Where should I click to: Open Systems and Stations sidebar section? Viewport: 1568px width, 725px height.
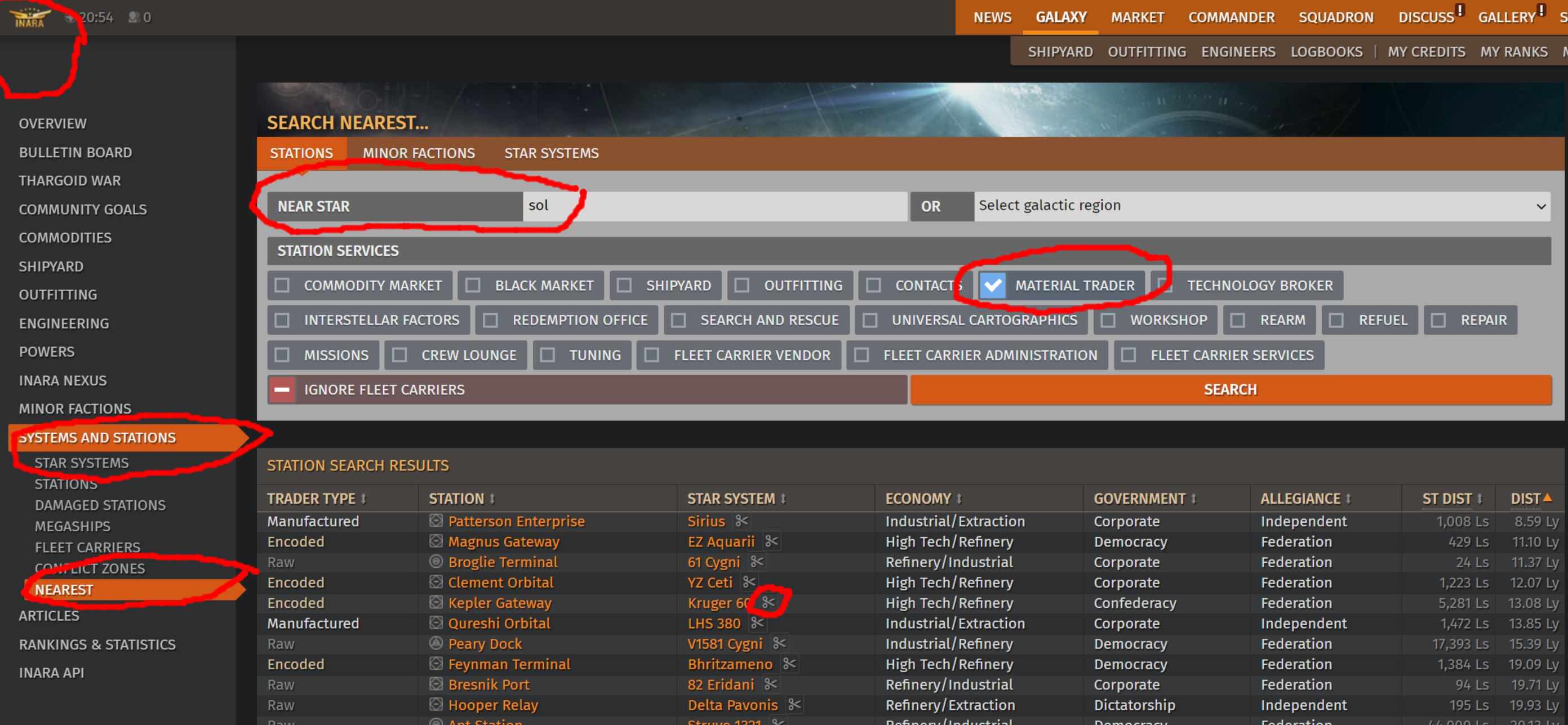click(130, 438)
